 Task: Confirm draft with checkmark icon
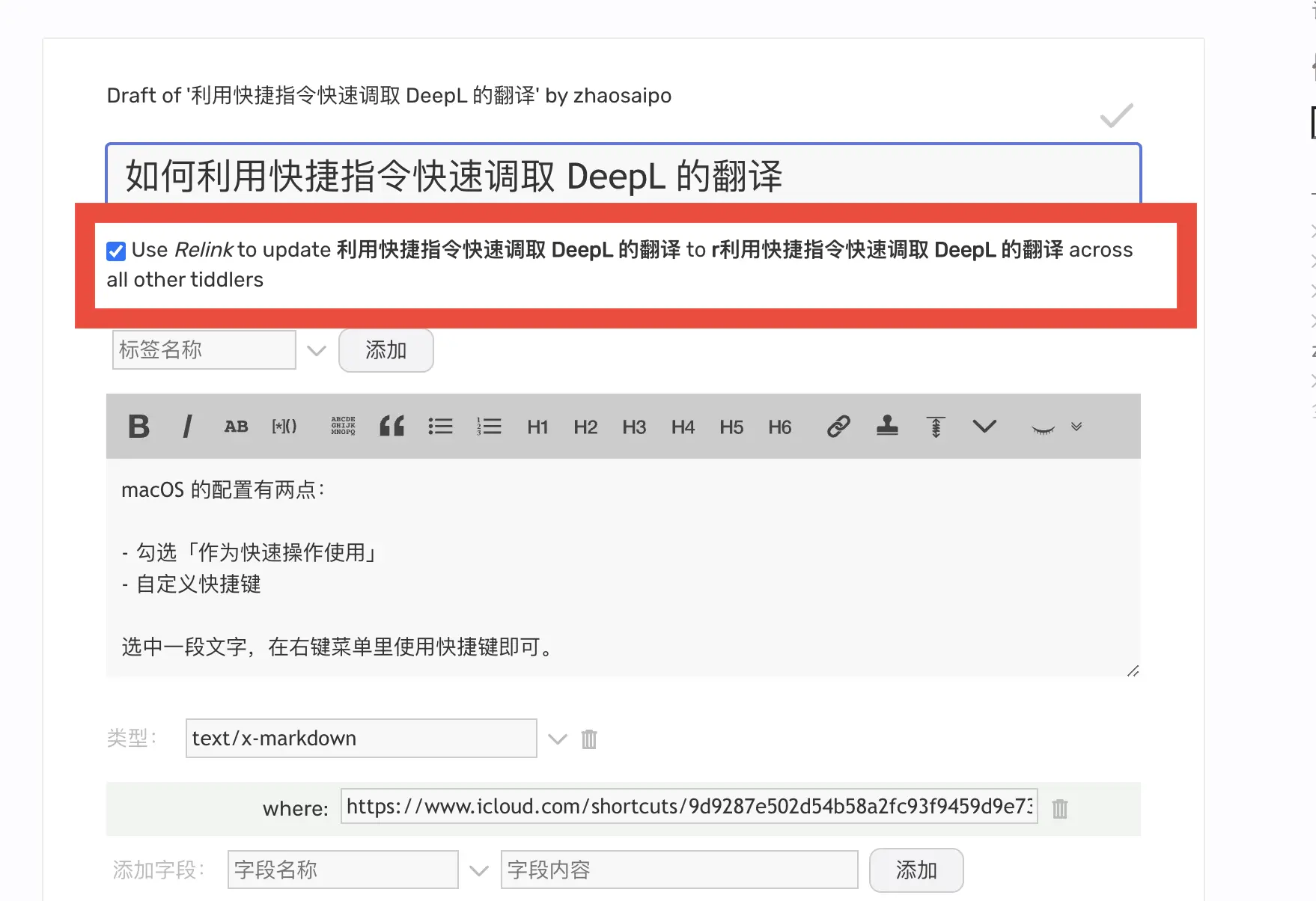[1116, 115]
